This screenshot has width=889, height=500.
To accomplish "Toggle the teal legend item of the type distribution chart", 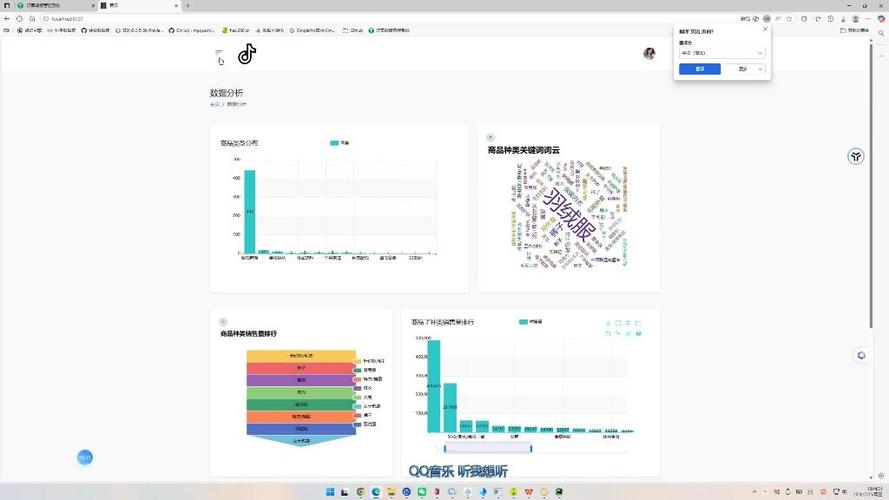I will (x=340, y=143).
